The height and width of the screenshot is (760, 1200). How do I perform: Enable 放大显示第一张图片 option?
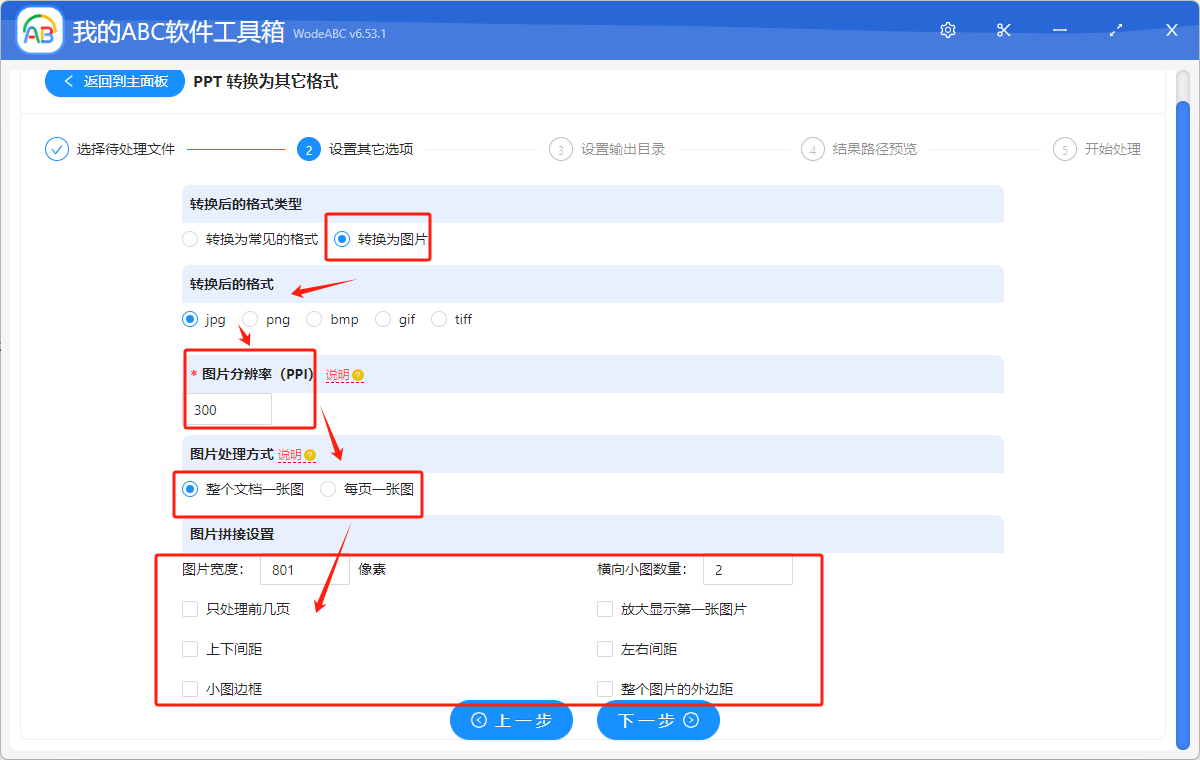click(605, 608)
